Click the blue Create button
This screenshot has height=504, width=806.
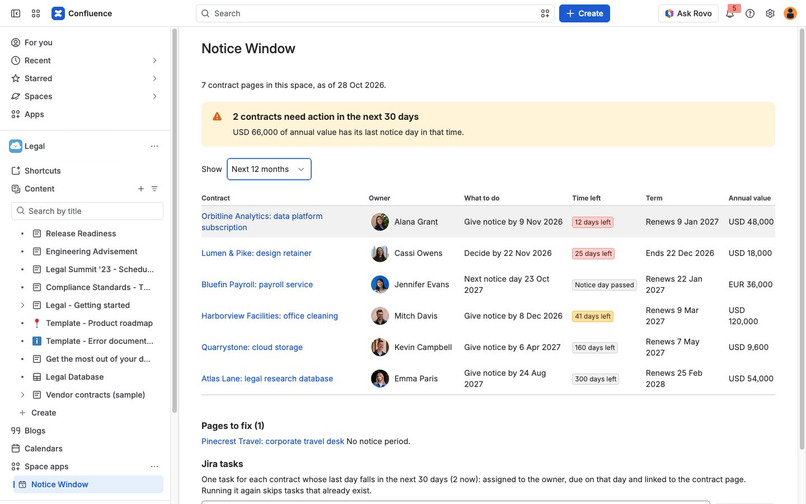coord(584,13)
